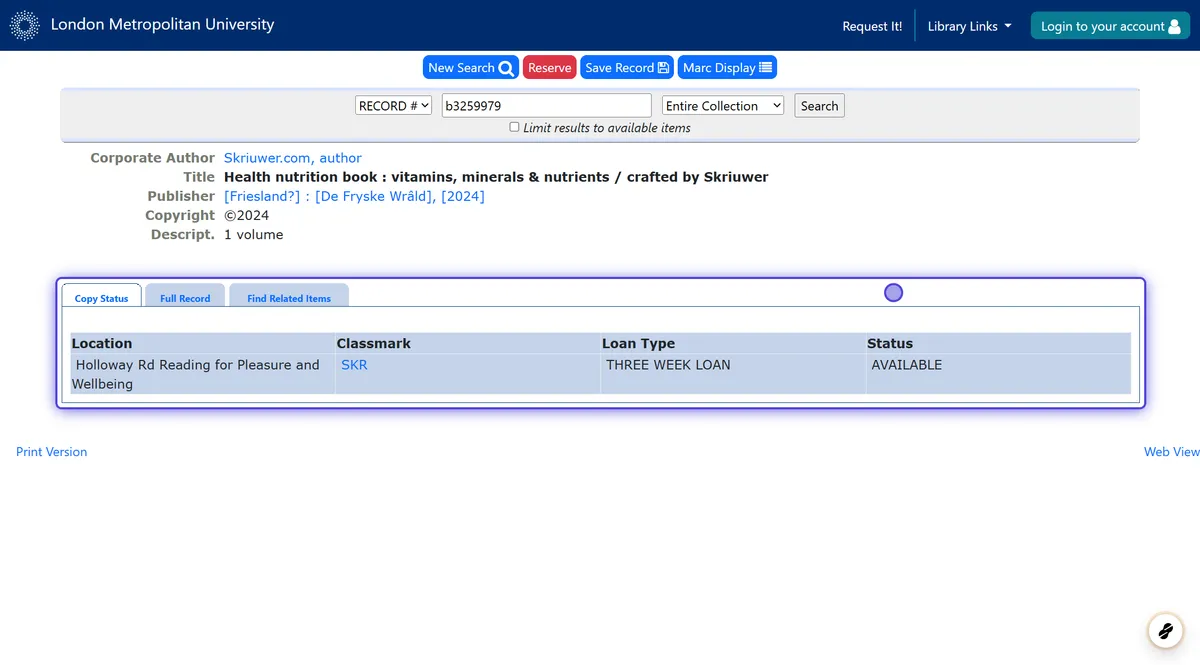Login to your account
Viewport: 1200px width, 665px height.
[1110, 26]
